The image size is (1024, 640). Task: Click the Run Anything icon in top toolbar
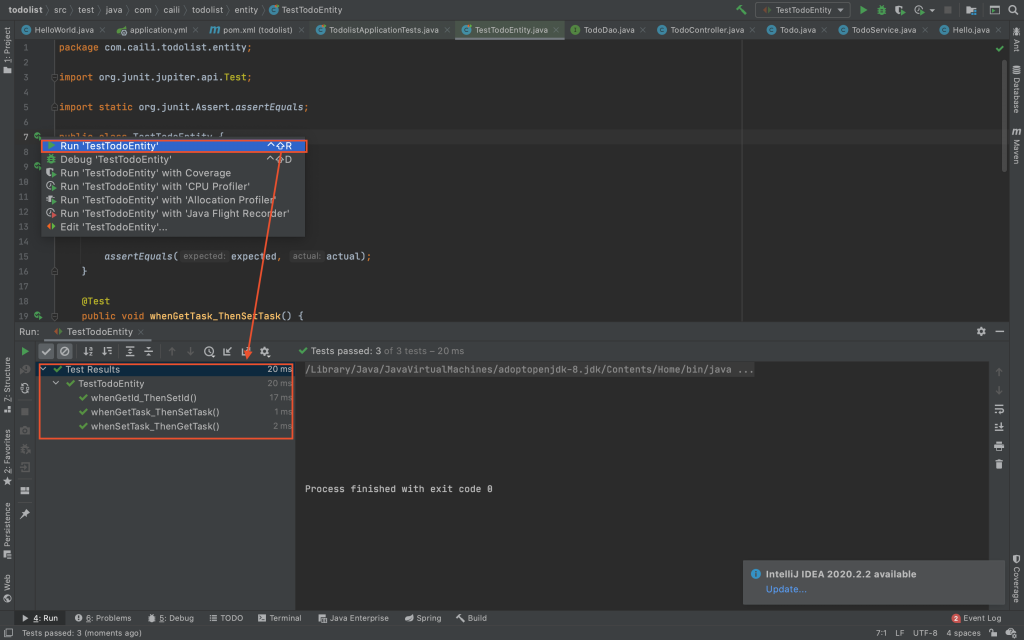(x=995, y=10)
